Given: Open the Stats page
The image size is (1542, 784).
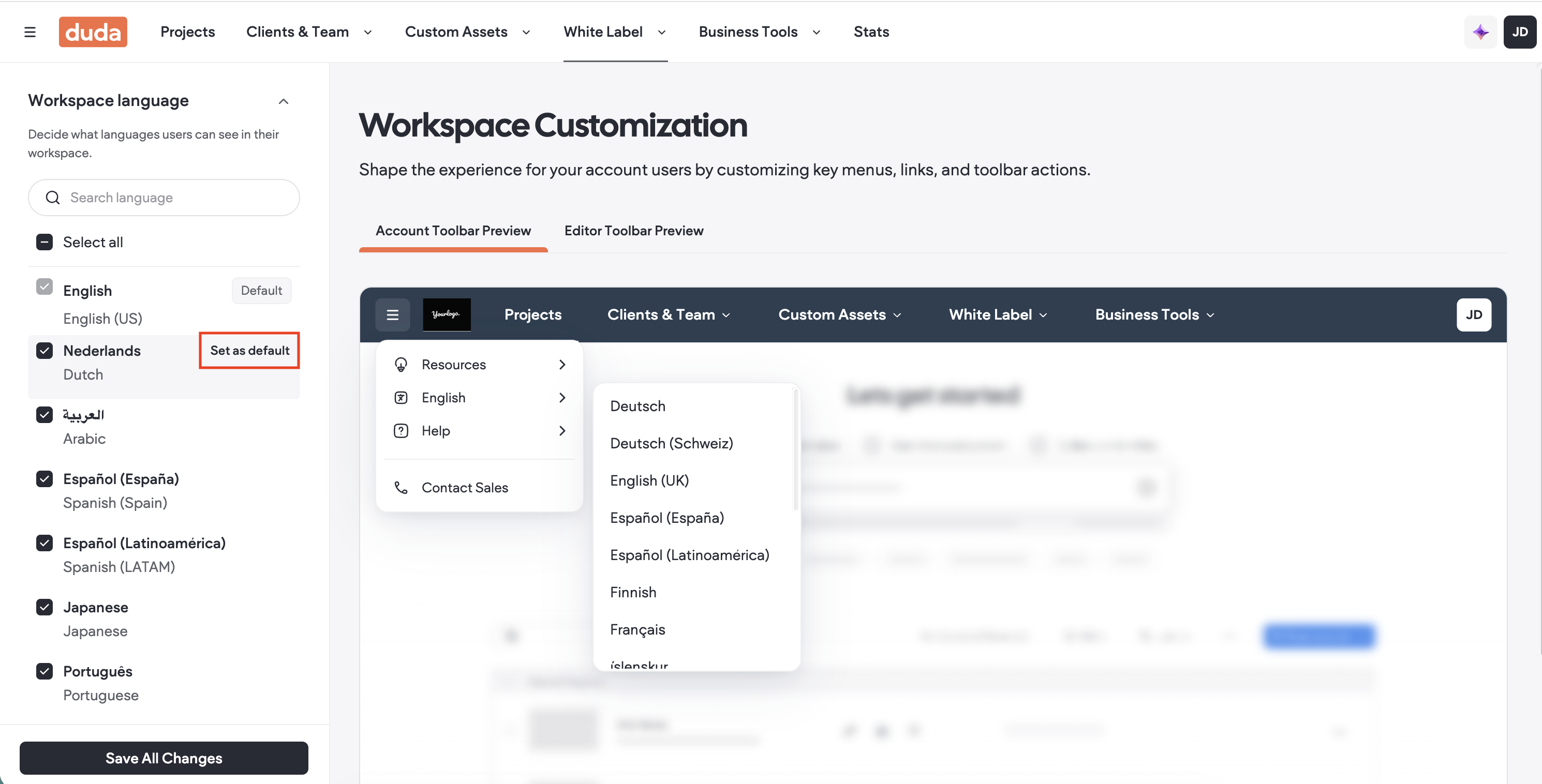Looking at the screenshot, I should [871, 32].
